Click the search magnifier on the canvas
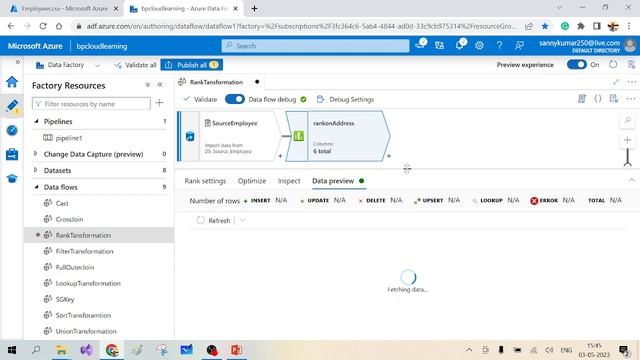The width and height of the screenshot is (640, 360). tap(628, 120)
